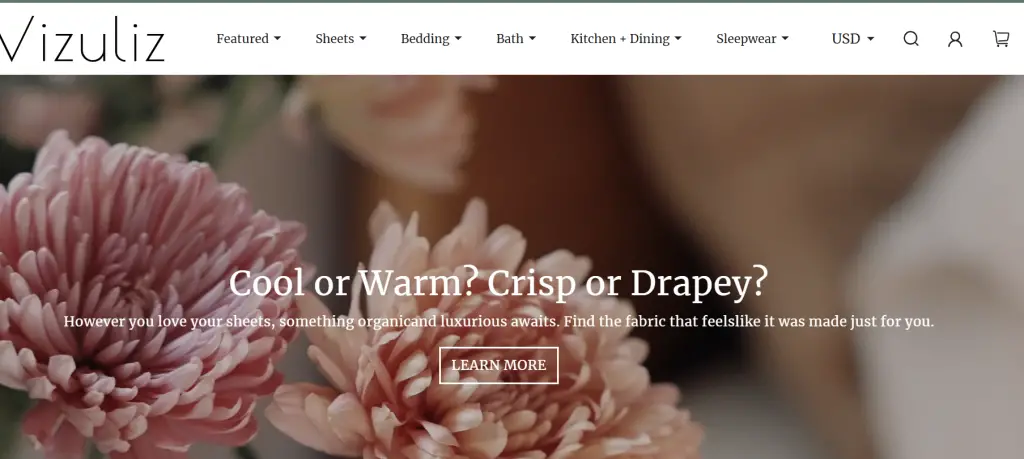Open the Featured menu item

tap(242, 39)
